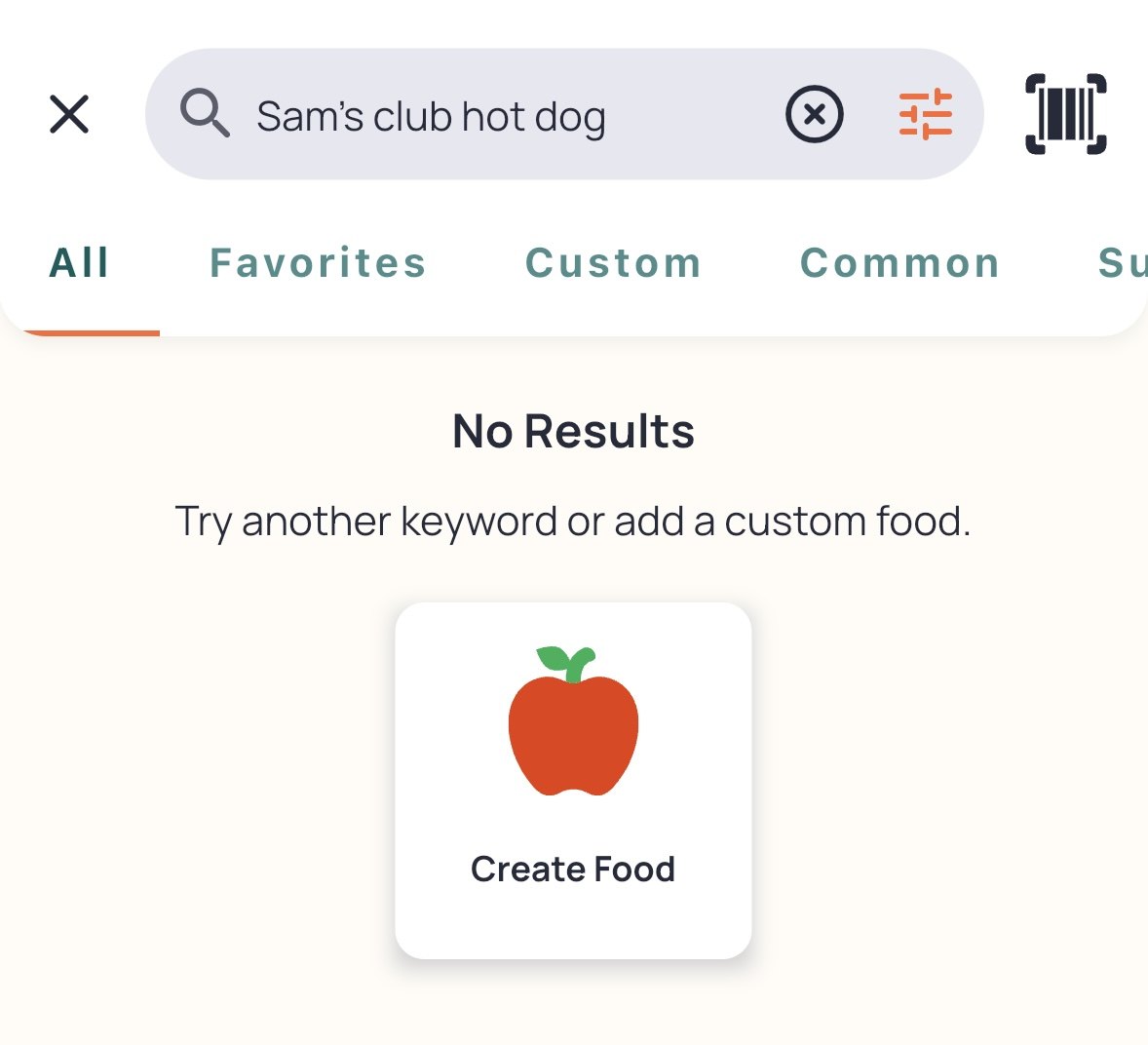Switch to the Common tab
This screenshot has height=1045, width=1148.
(x=899, y=263)
